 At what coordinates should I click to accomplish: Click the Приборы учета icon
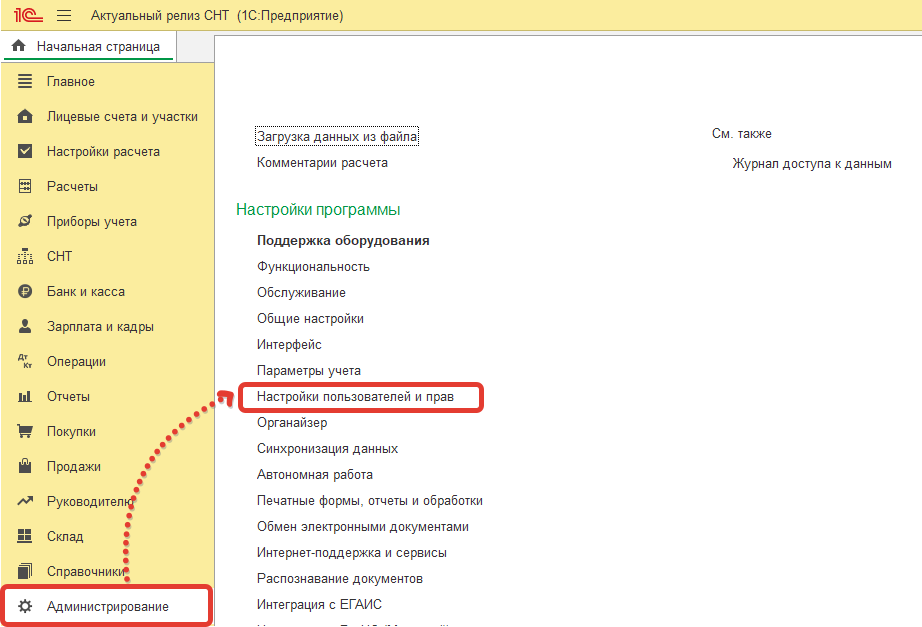pyautogui.click(x=26, y=221)
